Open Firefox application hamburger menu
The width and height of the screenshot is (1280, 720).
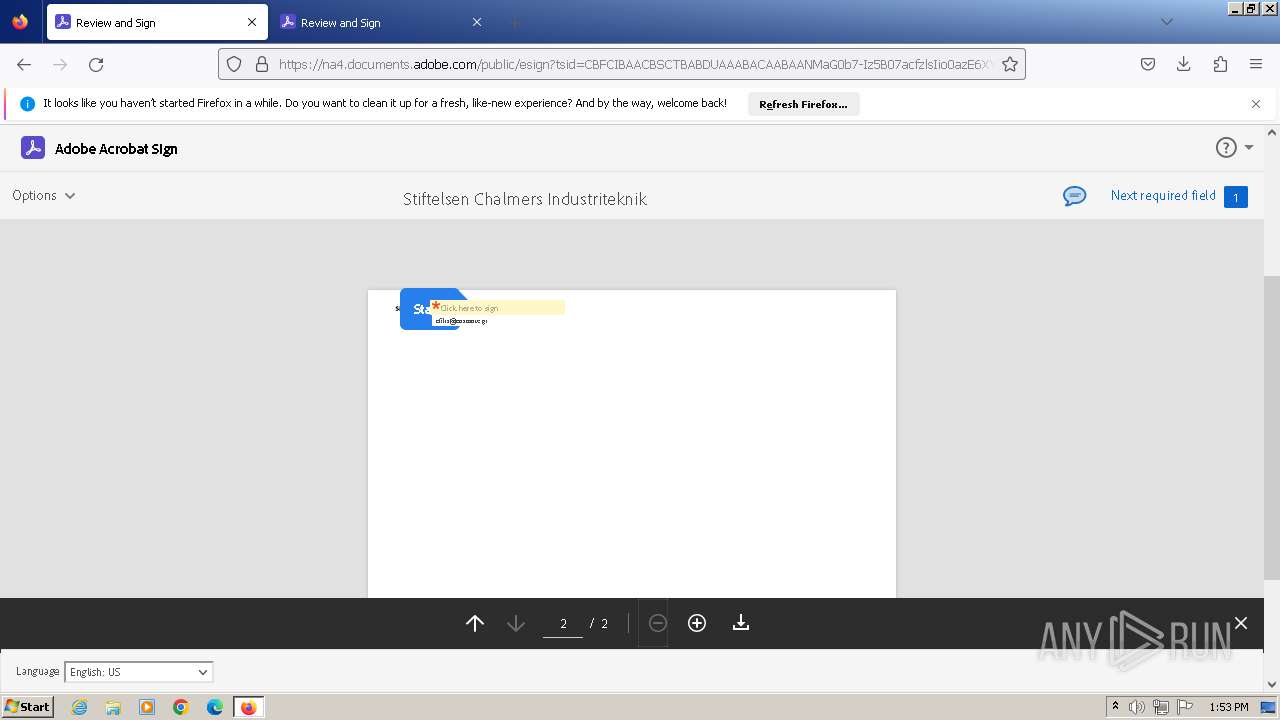click(x=1256, y=64)
